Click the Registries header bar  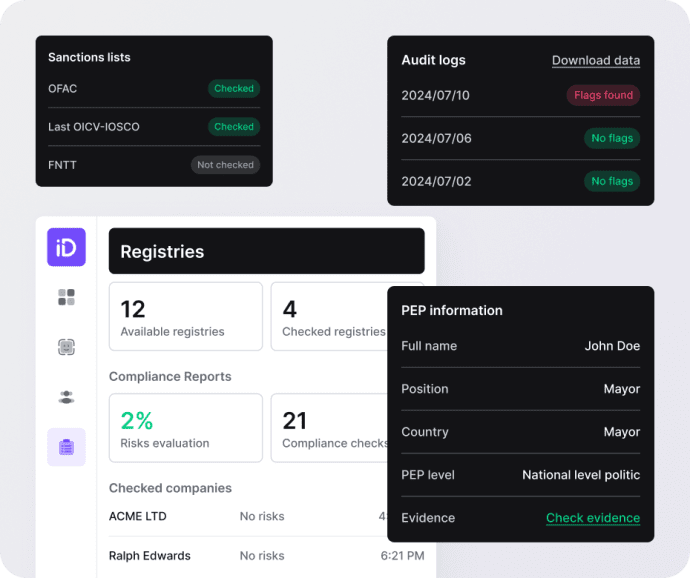(267, 251)
